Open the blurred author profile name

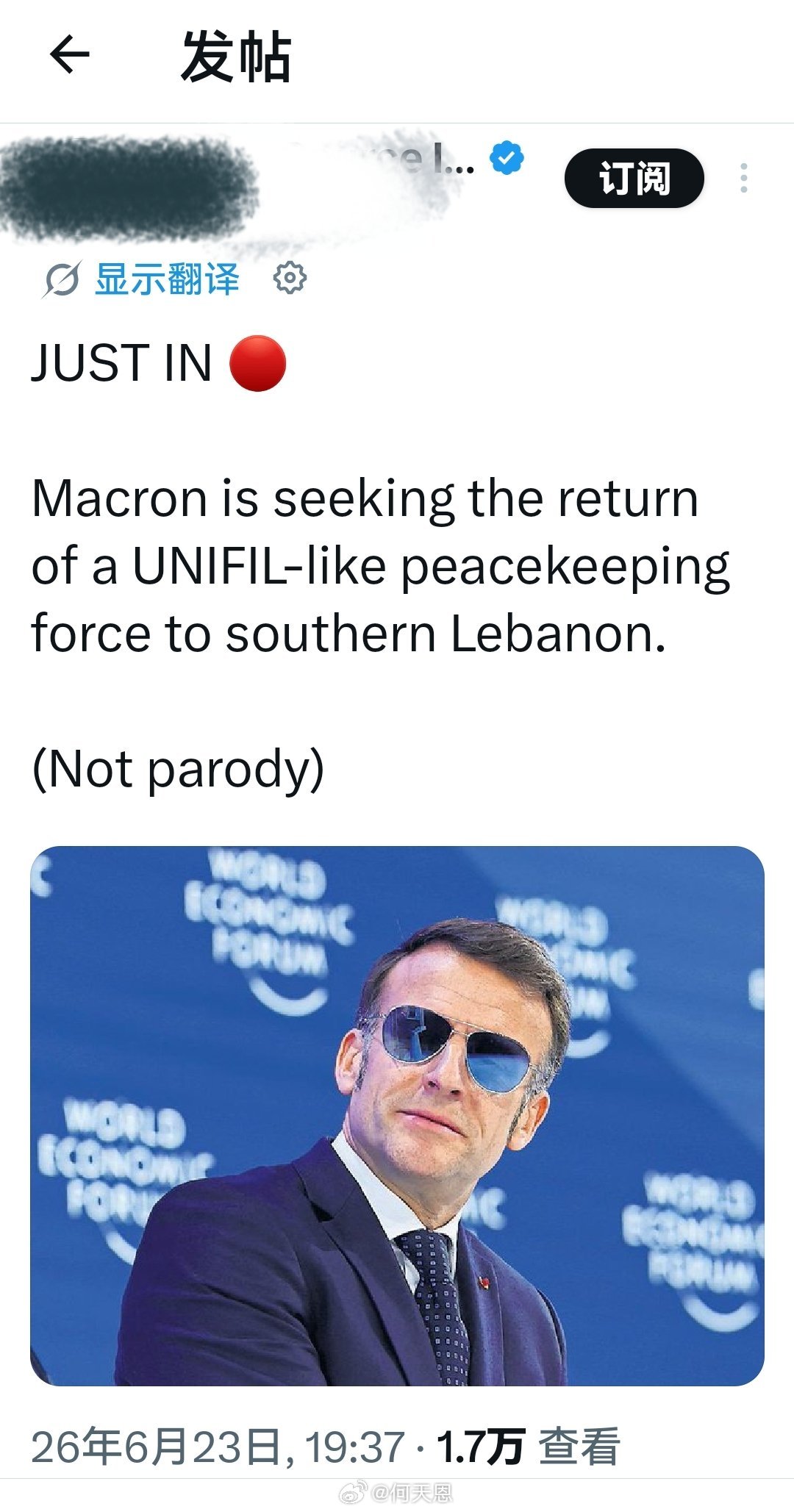pyautogui.click(x=129, y=187)
